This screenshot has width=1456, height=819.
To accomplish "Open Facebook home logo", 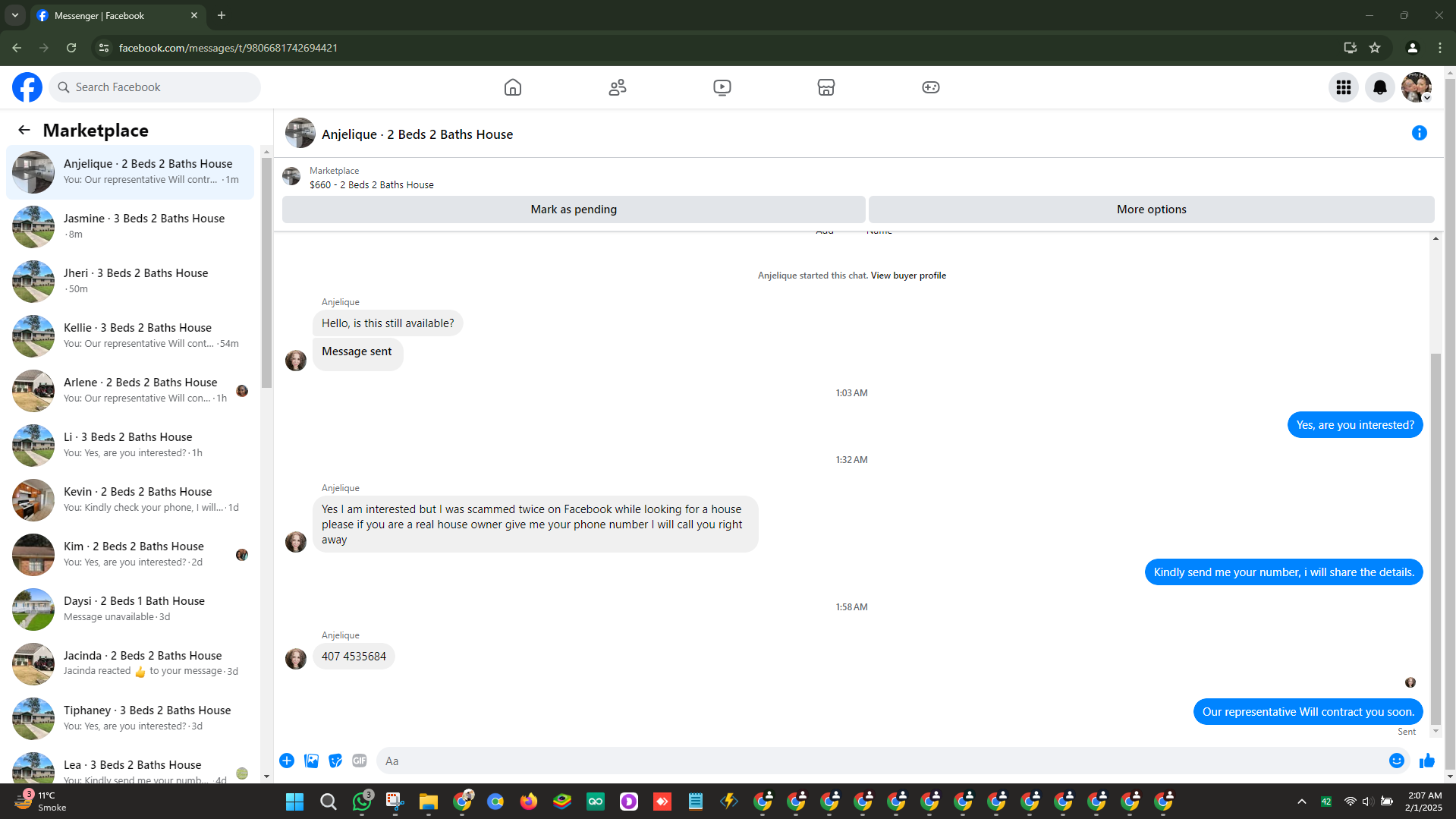I will [27, 87].
